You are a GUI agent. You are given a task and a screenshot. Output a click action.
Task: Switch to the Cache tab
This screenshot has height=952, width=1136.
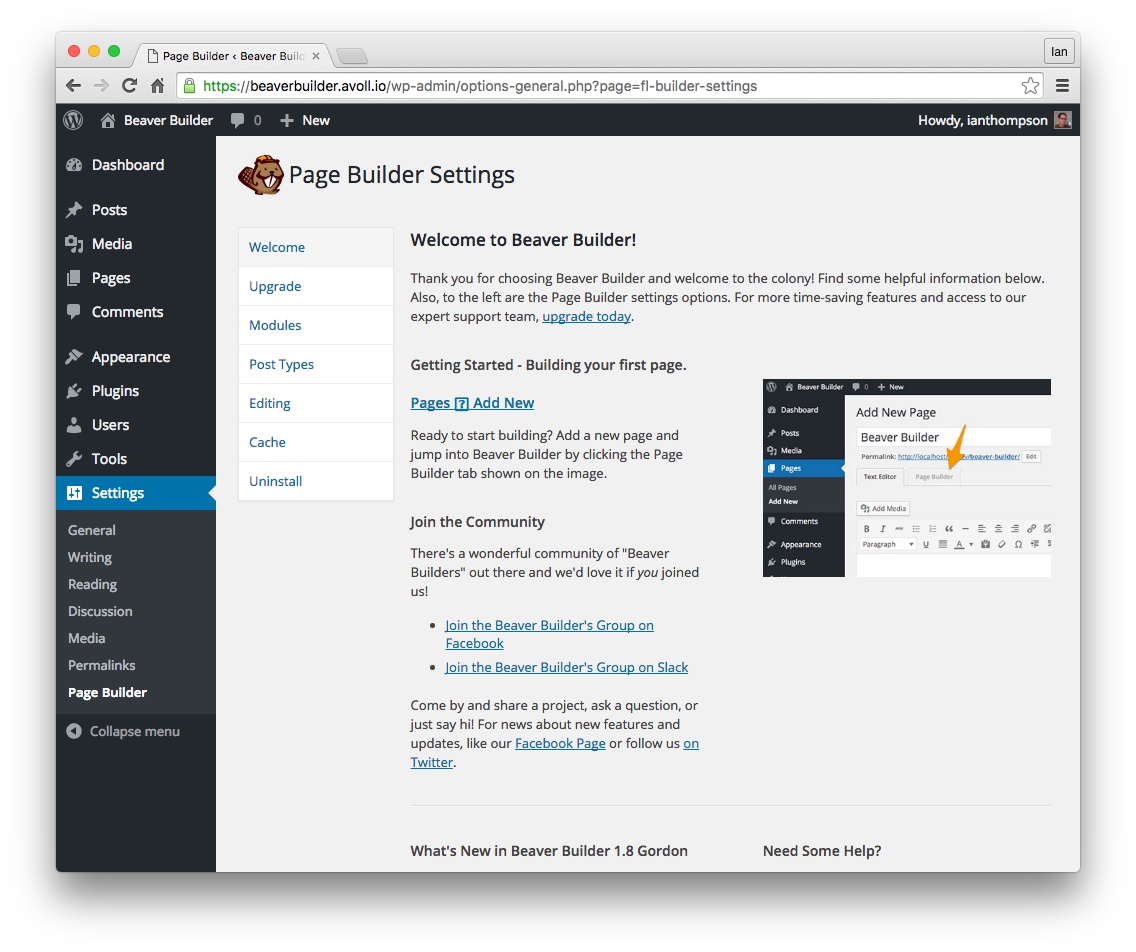point(316,442)
